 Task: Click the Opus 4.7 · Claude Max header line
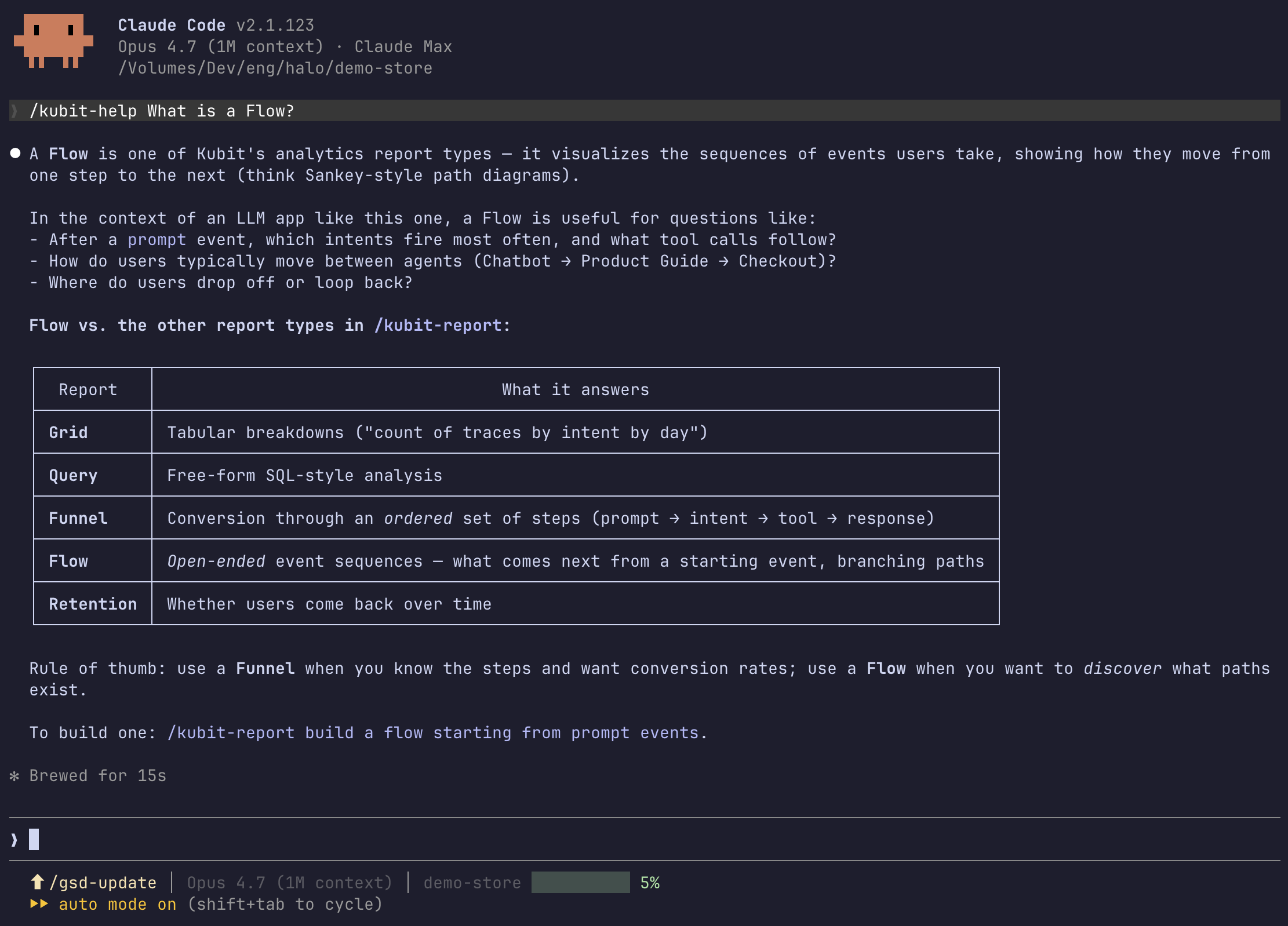[x=285, y=46]
